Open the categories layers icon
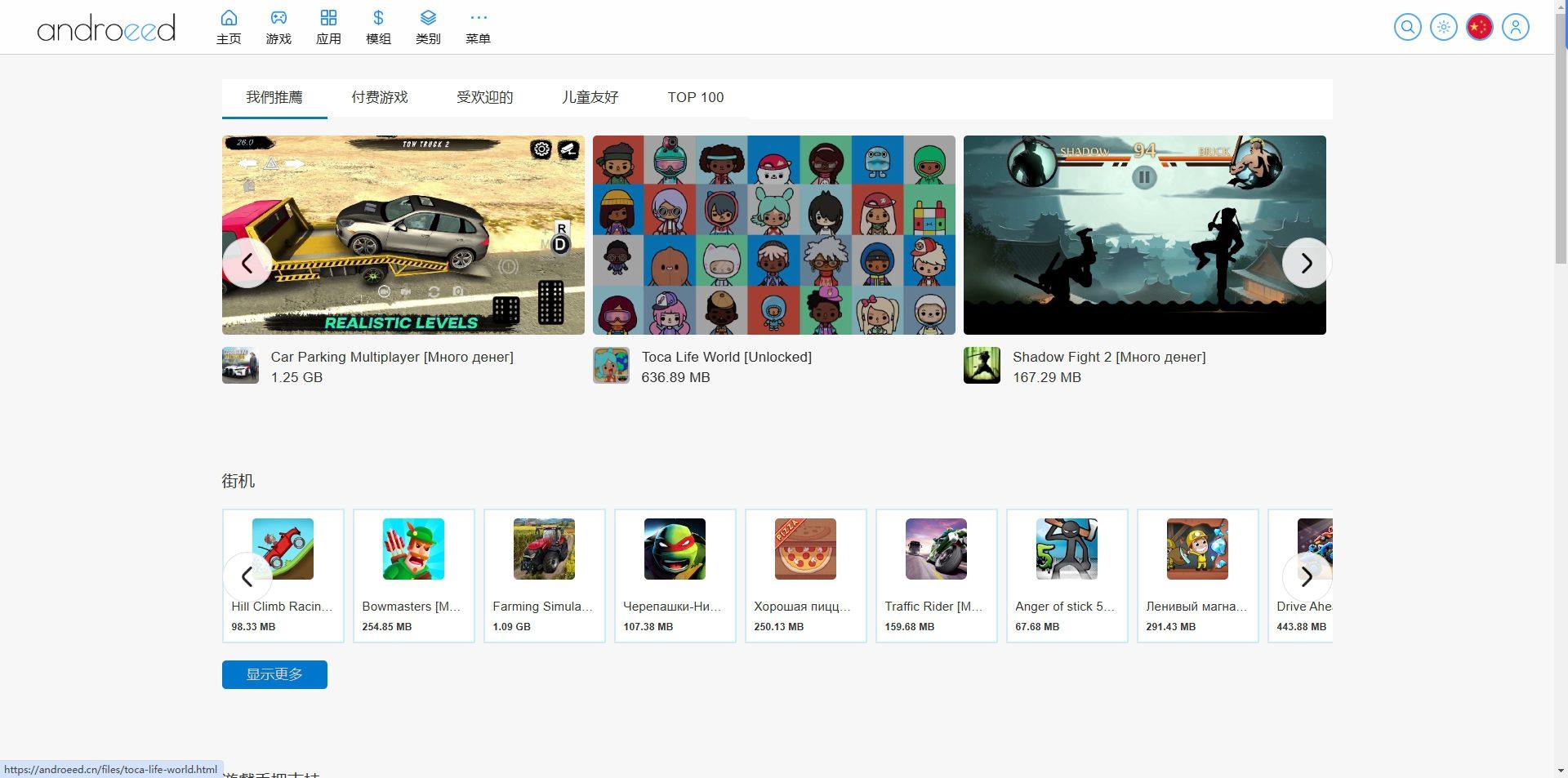This screenshot has width=1568, height=778. click(x=428, y=27)
